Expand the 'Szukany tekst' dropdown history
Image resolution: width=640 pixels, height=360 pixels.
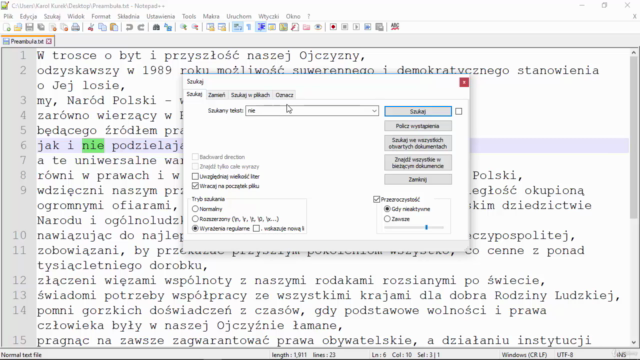pyautogui.click(x=374, y=111)
